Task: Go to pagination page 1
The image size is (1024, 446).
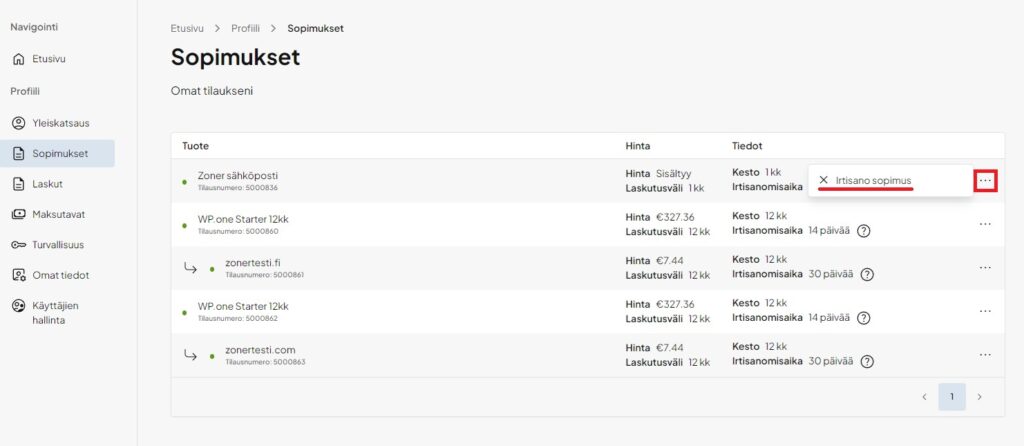Action: tap(952, 397)
